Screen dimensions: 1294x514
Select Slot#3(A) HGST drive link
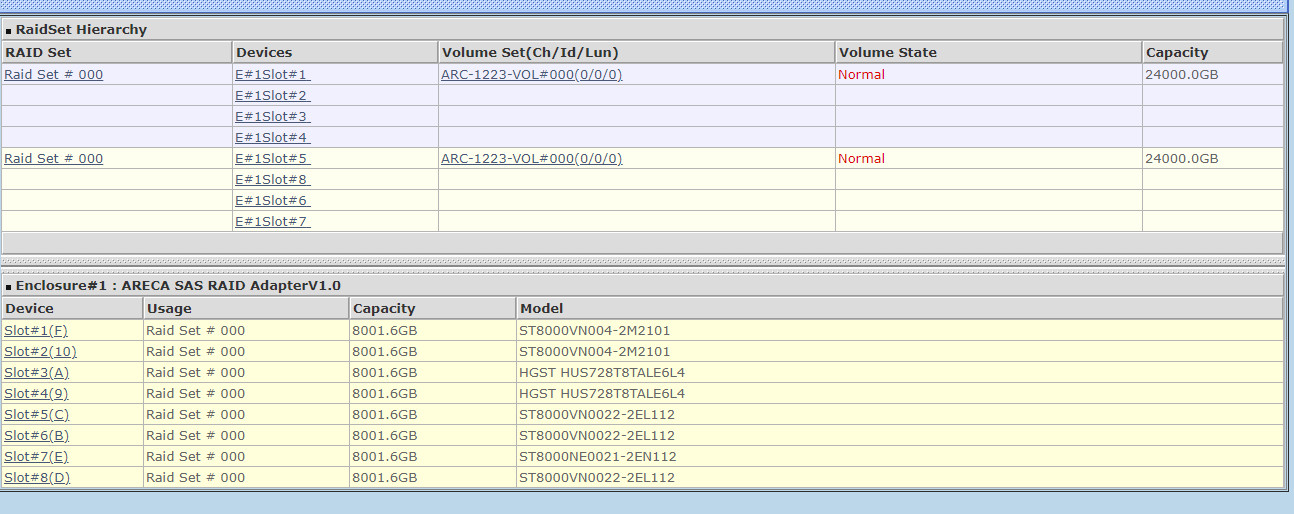tap(36, 373)
